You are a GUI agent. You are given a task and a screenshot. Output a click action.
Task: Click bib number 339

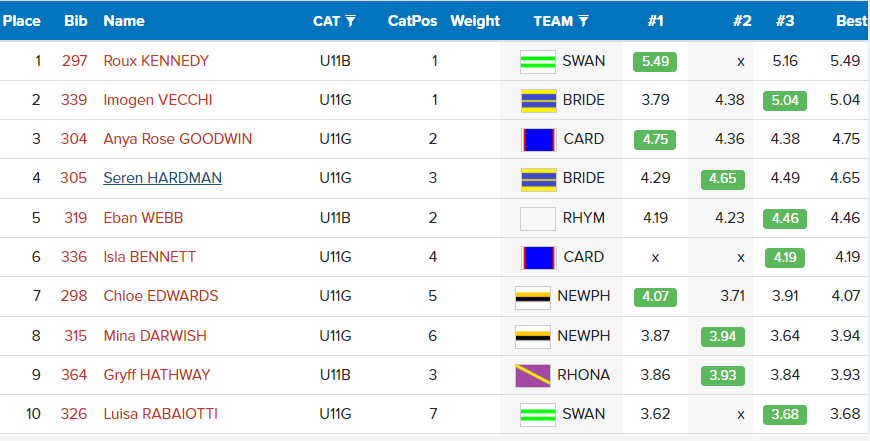[x=74, y=100]
